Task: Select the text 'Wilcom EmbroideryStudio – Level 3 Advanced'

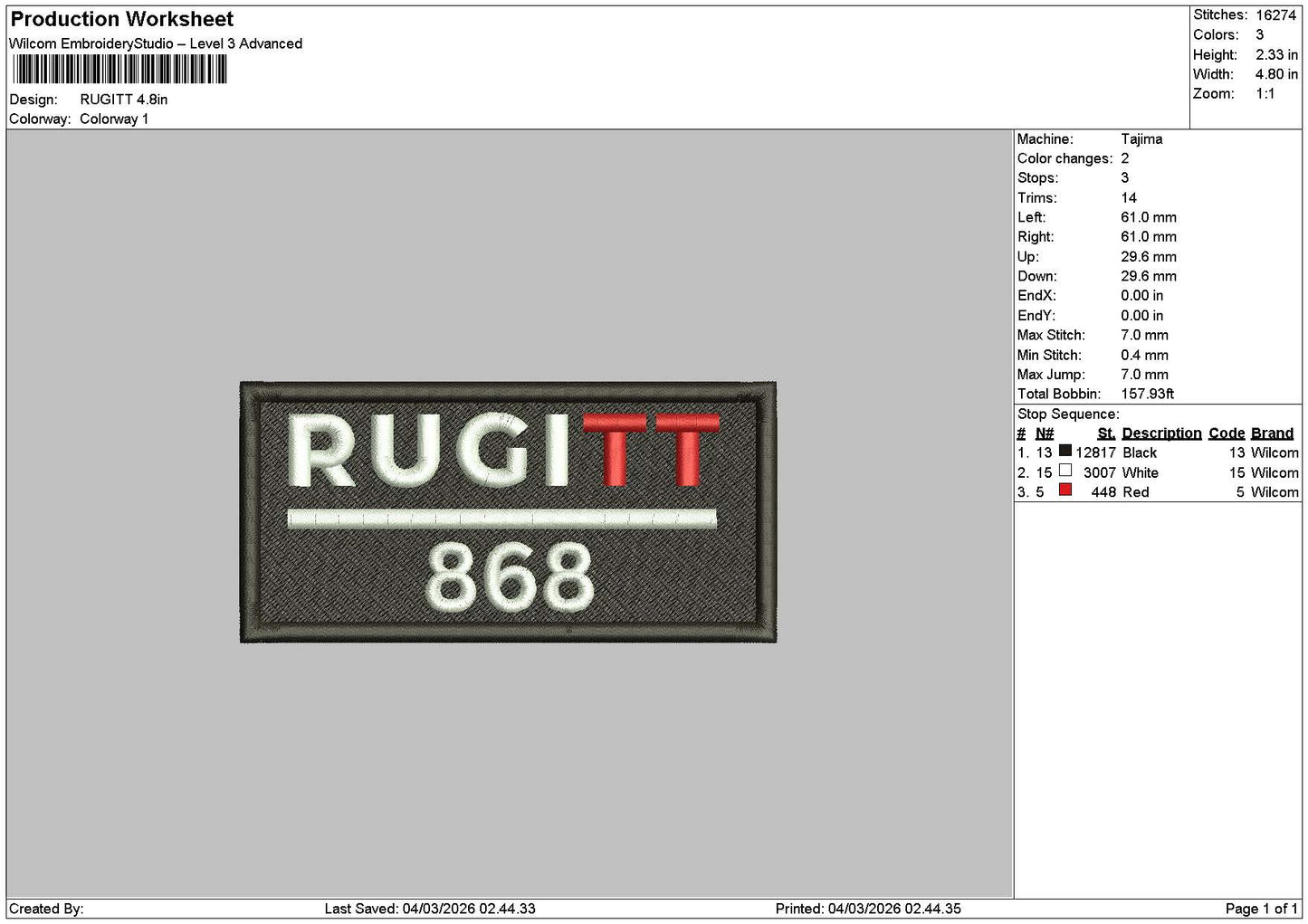Action: coord(156,43)
